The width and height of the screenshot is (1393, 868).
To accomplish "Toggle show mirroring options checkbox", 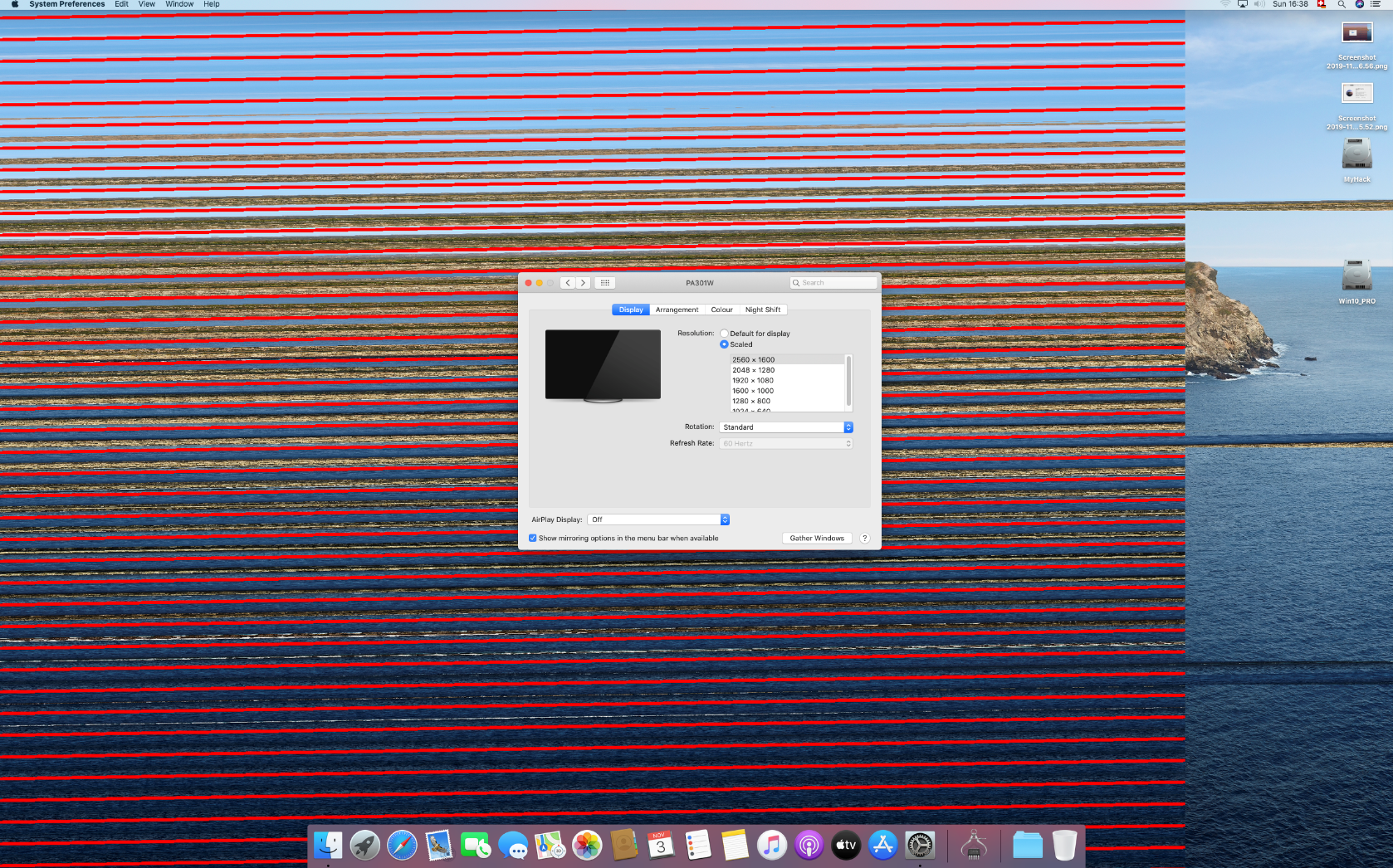I will 533,539.
